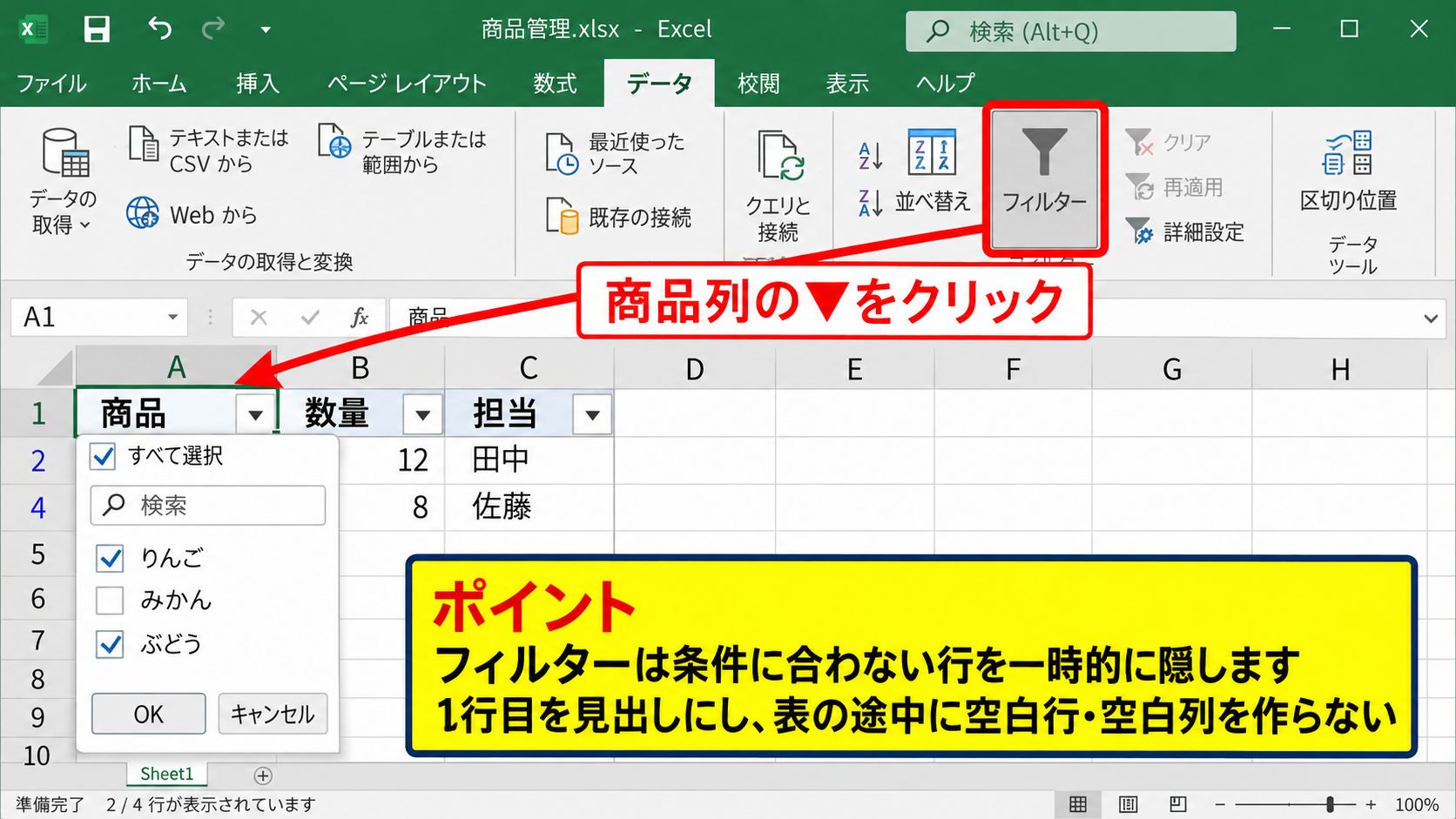Open the 数量 column filter dropdown
Viewport: 1456px width, 819px height.
click(x=423, y=415)
